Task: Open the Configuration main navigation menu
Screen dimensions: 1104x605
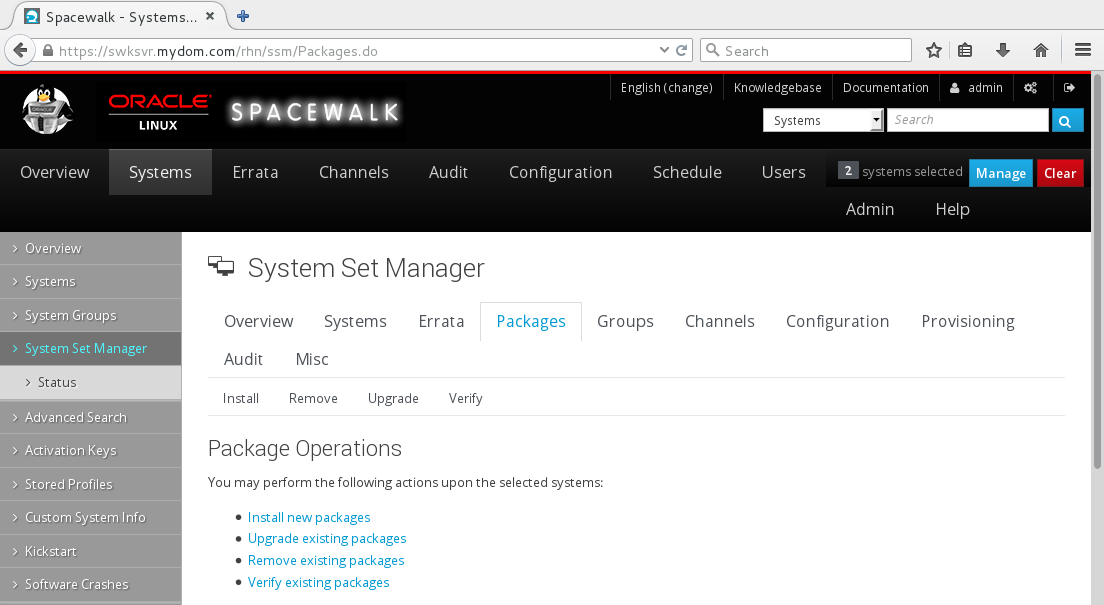Action: click(x=560, y=173)
